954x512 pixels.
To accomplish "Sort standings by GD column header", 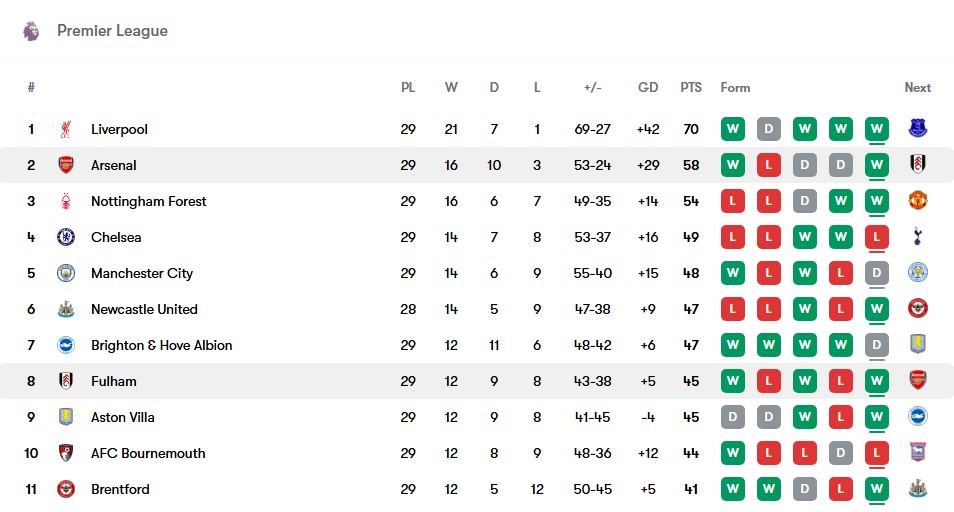I will 648,88.
